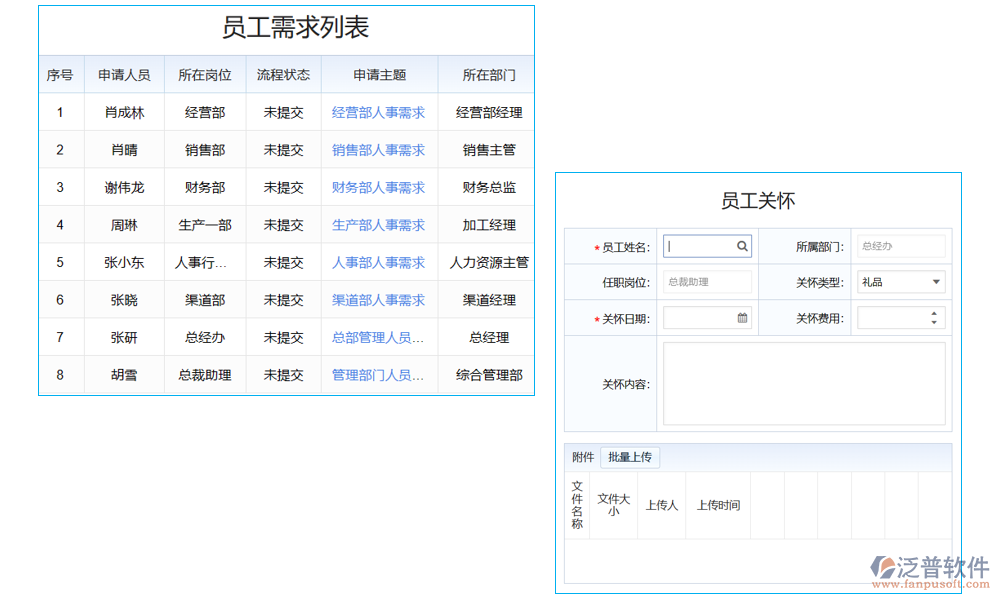
Task: Open the 渠道部人事需求 link
Action: (x=380, y=299)
